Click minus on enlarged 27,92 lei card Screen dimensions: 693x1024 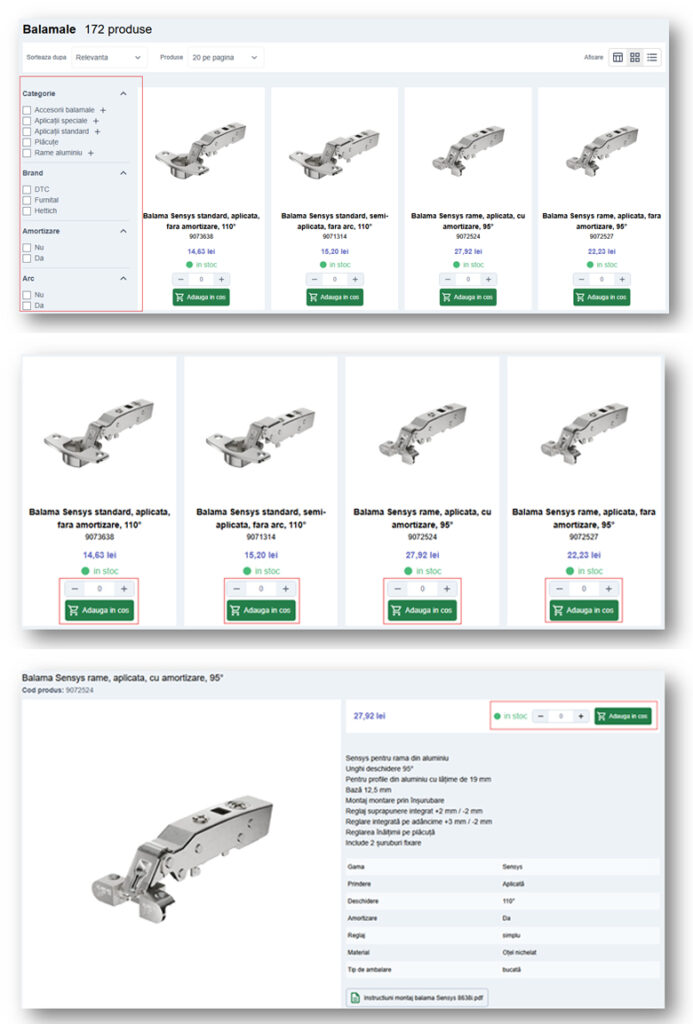coord(398,588)
